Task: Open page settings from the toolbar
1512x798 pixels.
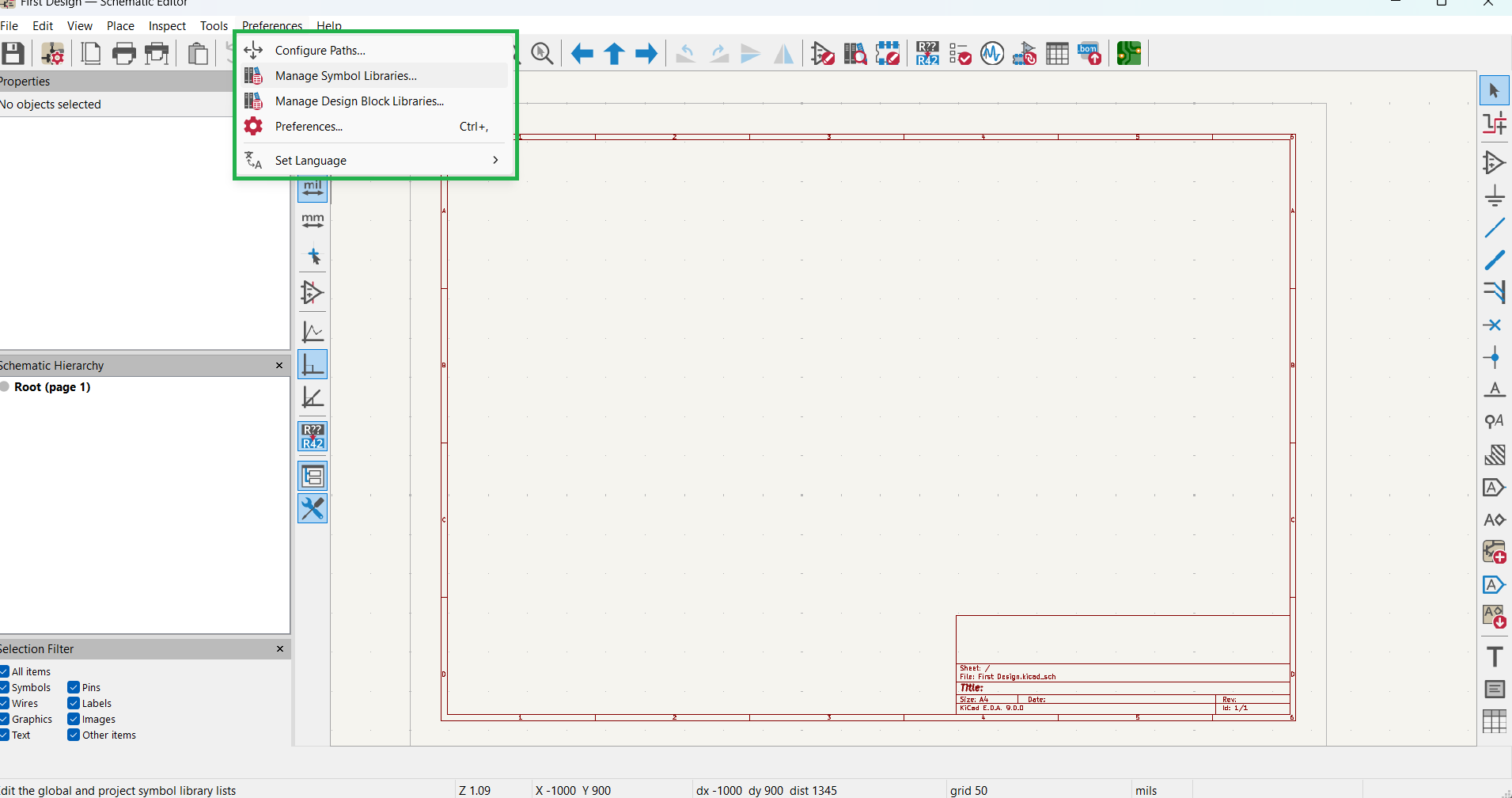Action: [91, 54]
